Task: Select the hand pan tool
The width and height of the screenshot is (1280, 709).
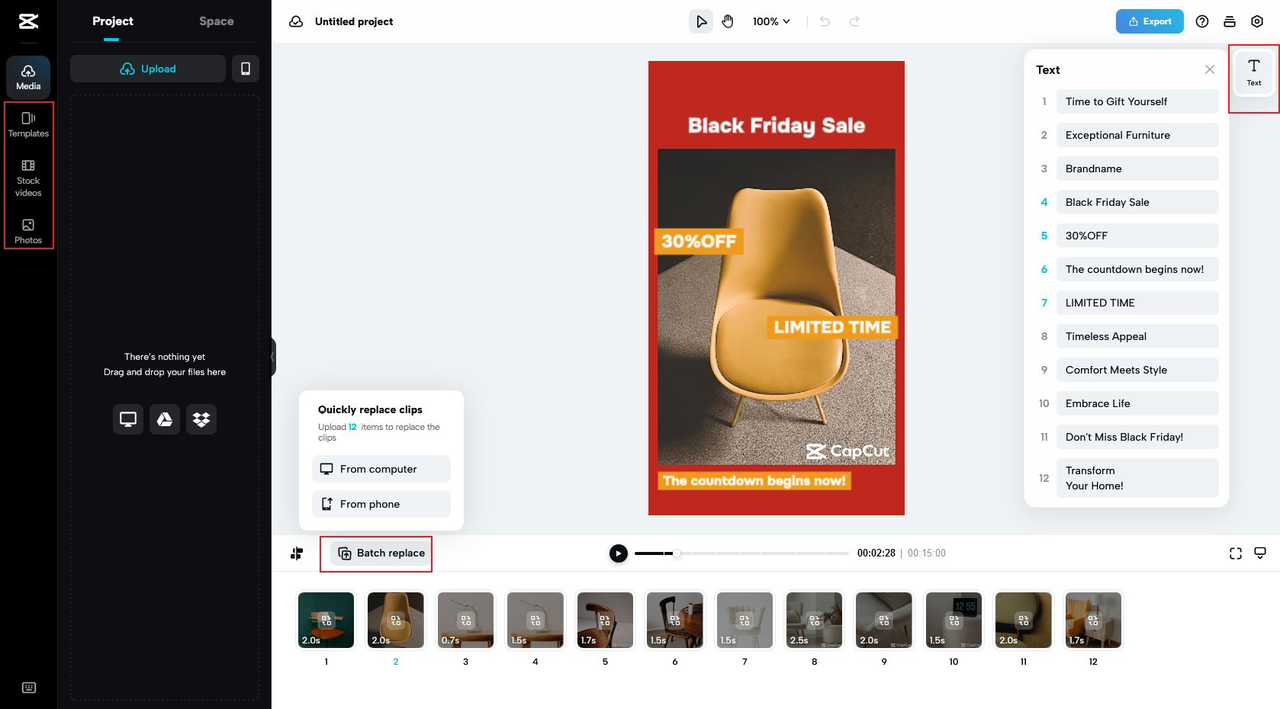Action: (728, 21)
